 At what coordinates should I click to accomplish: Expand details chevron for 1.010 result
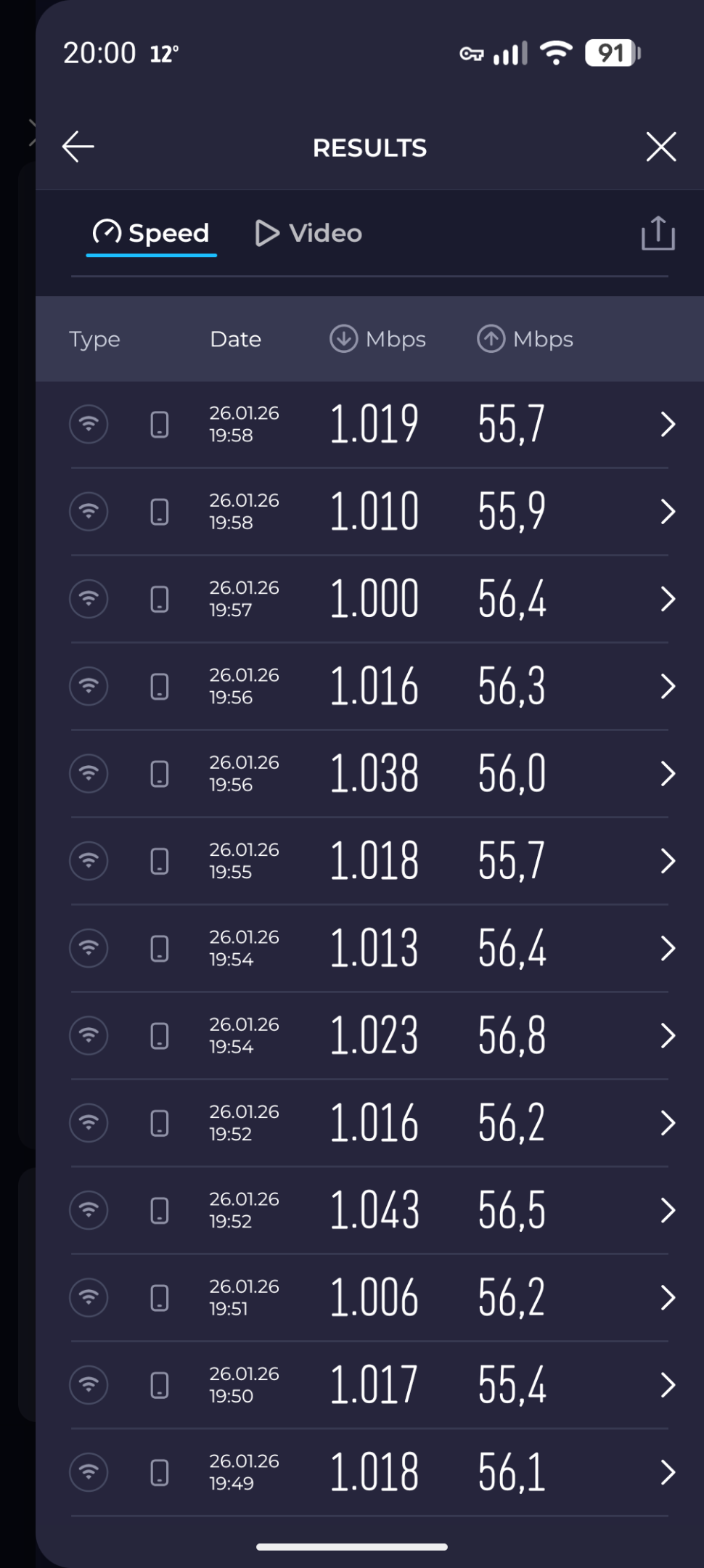pos(668,512)
